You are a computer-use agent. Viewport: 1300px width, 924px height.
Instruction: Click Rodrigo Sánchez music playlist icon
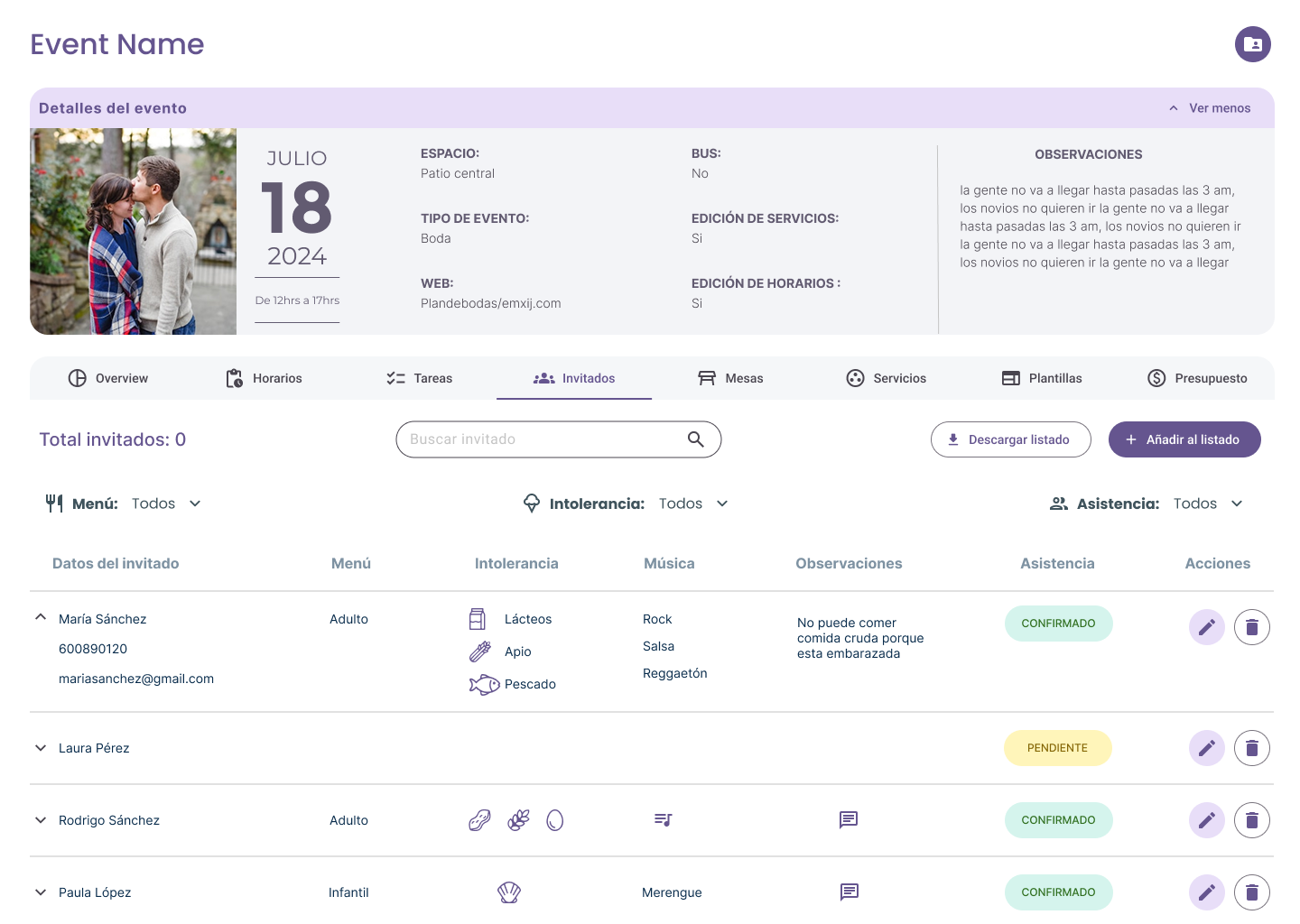pyautogui.click(x=663, y=820)
